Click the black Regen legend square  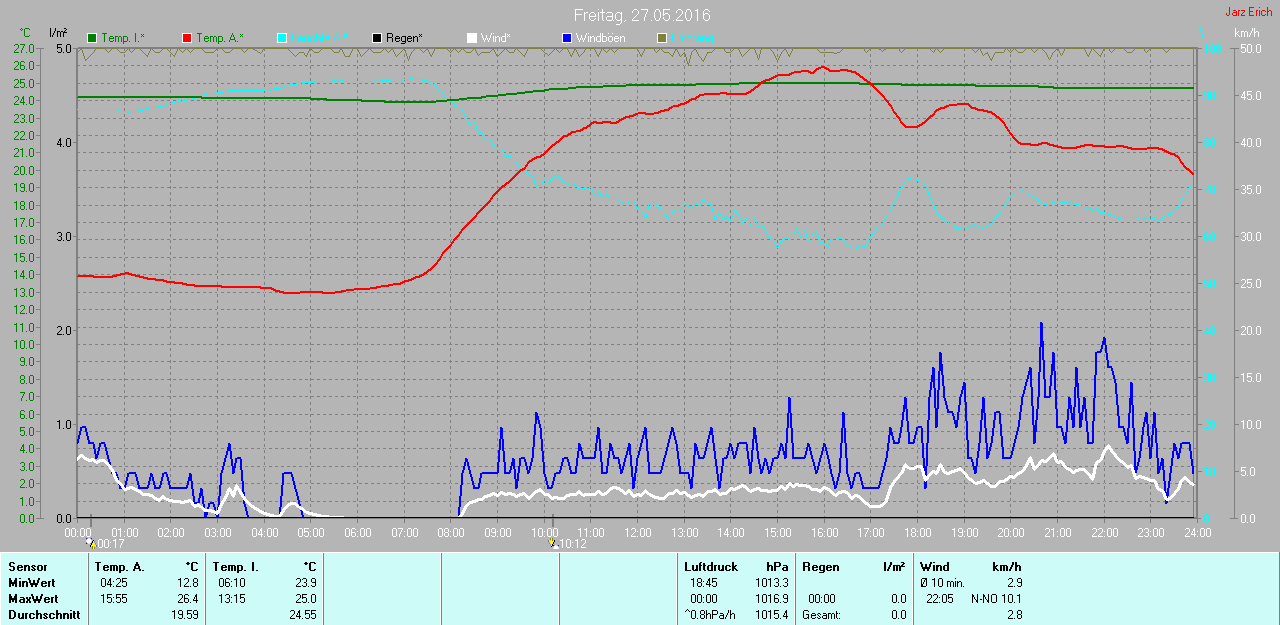[x=377, y=38]
